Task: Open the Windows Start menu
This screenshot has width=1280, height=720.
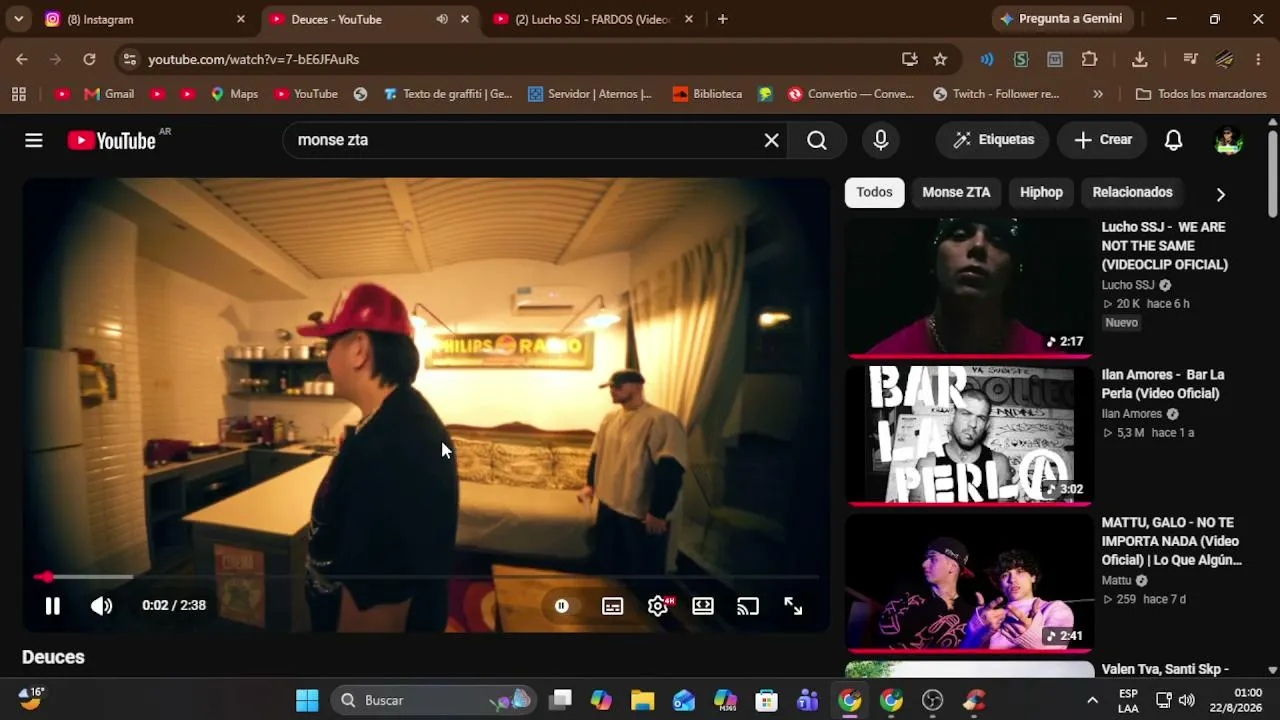Action: tap(307, 700)
